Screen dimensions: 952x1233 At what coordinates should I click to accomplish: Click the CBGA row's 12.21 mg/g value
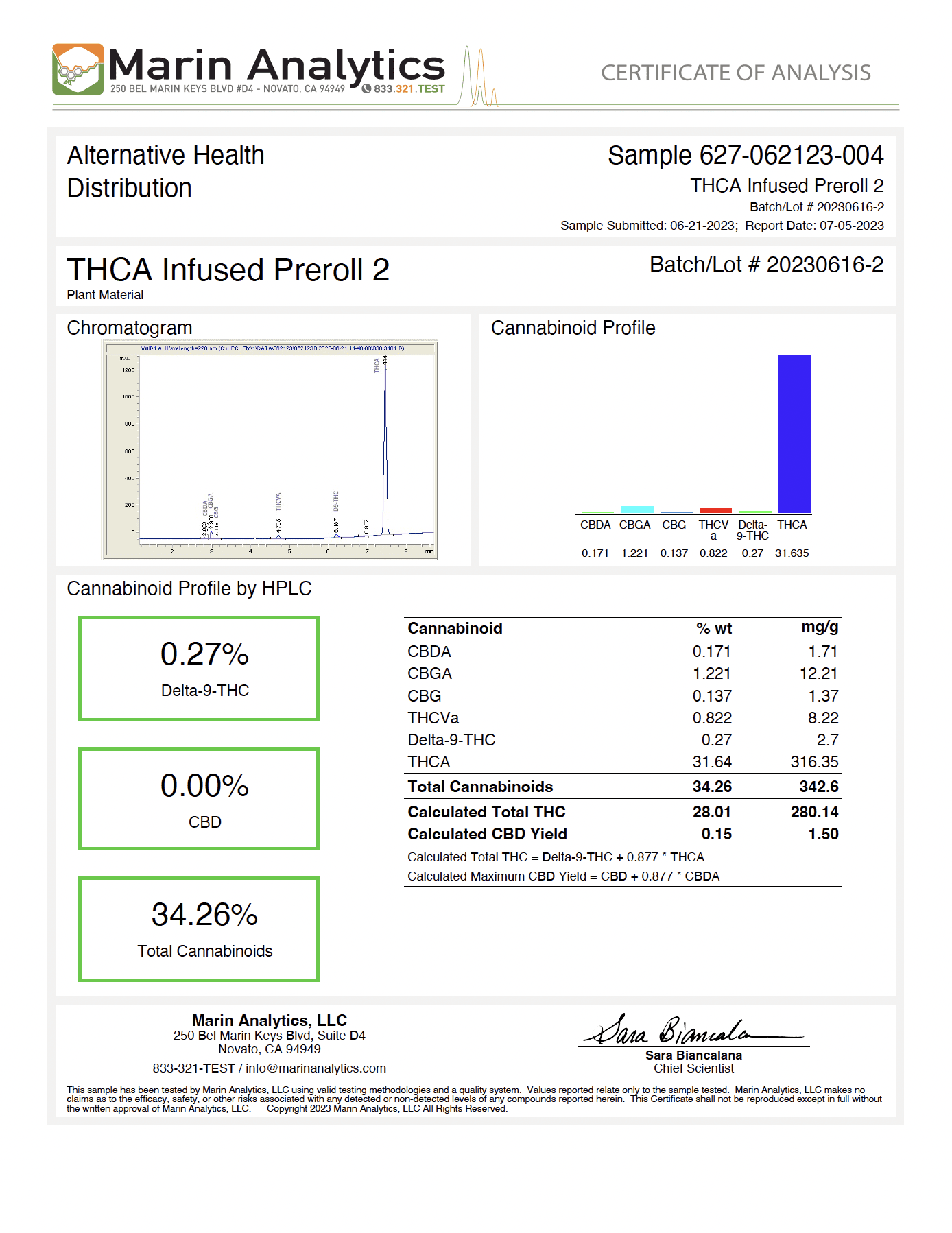click(818, 673)
